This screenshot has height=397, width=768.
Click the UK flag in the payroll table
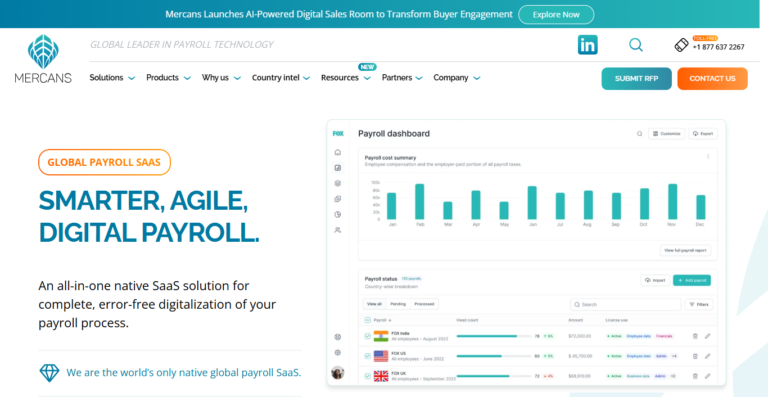[x=381, y=376]
